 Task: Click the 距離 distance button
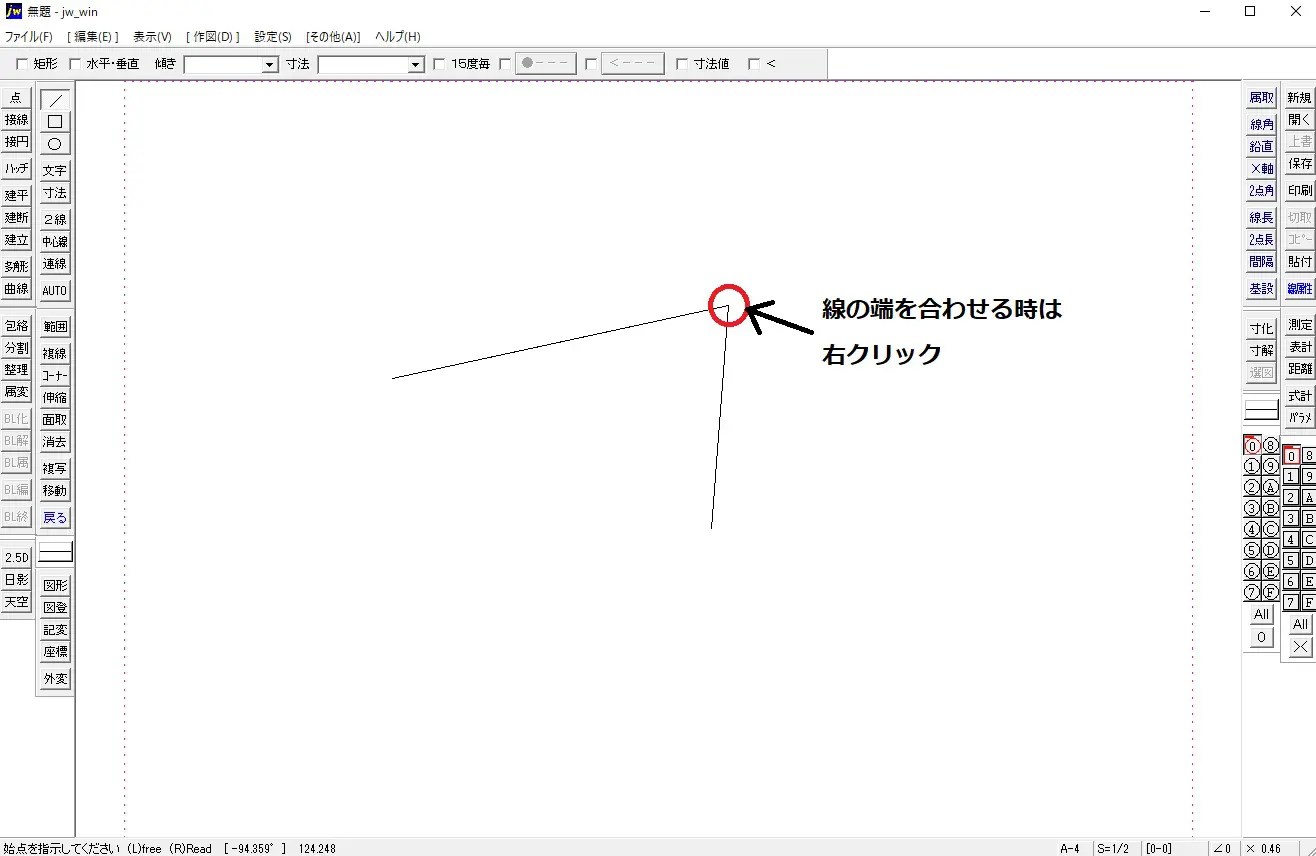[1299, 369]
